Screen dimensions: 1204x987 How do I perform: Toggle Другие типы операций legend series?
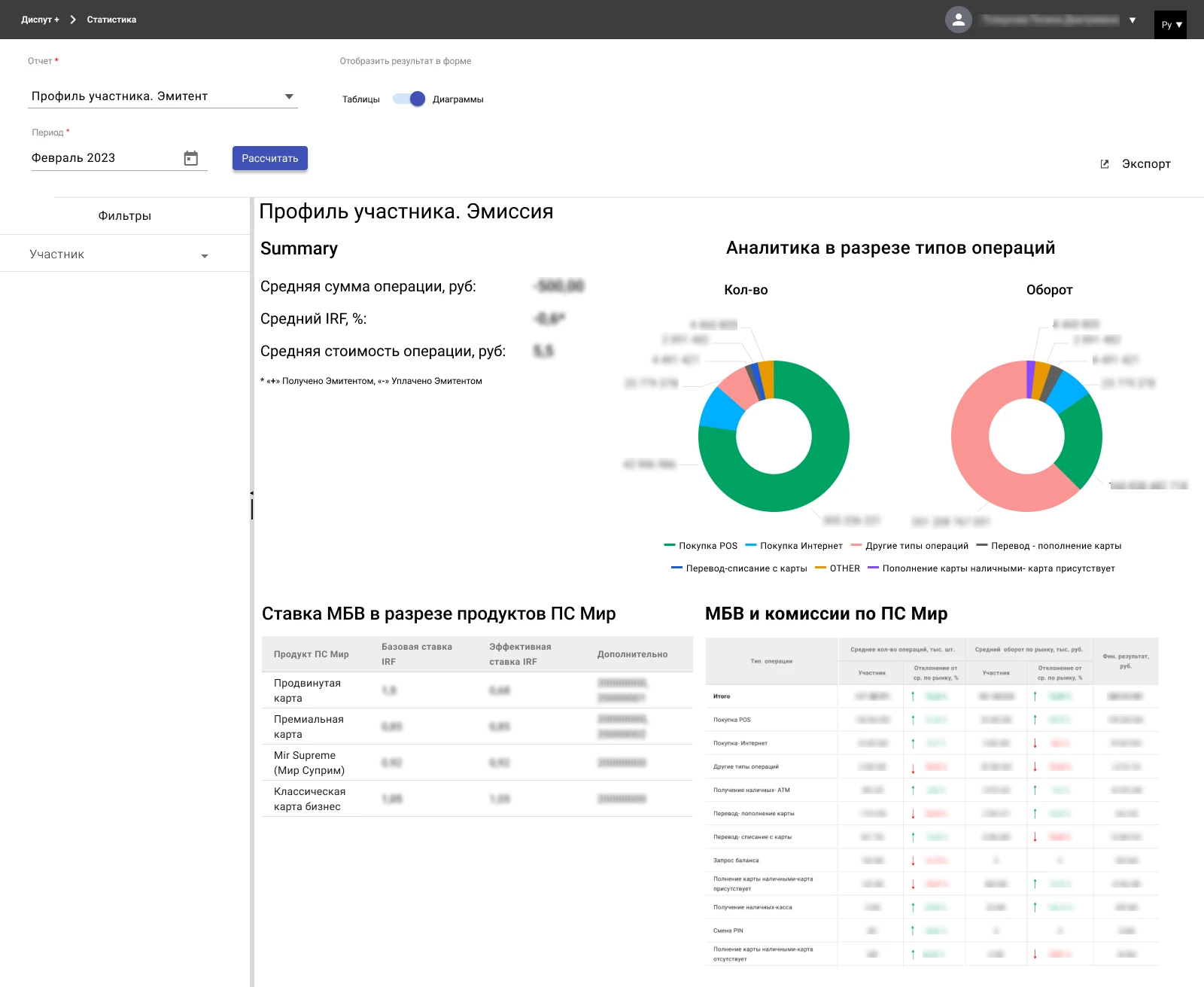point(917,546)
